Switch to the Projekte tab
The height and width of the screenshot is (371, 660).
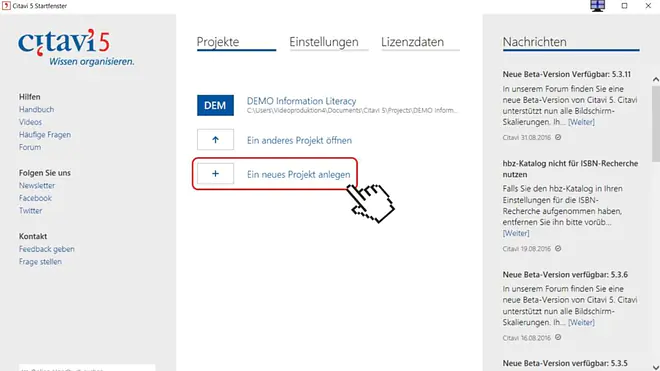pyautogui.click(x=236, y=43)
